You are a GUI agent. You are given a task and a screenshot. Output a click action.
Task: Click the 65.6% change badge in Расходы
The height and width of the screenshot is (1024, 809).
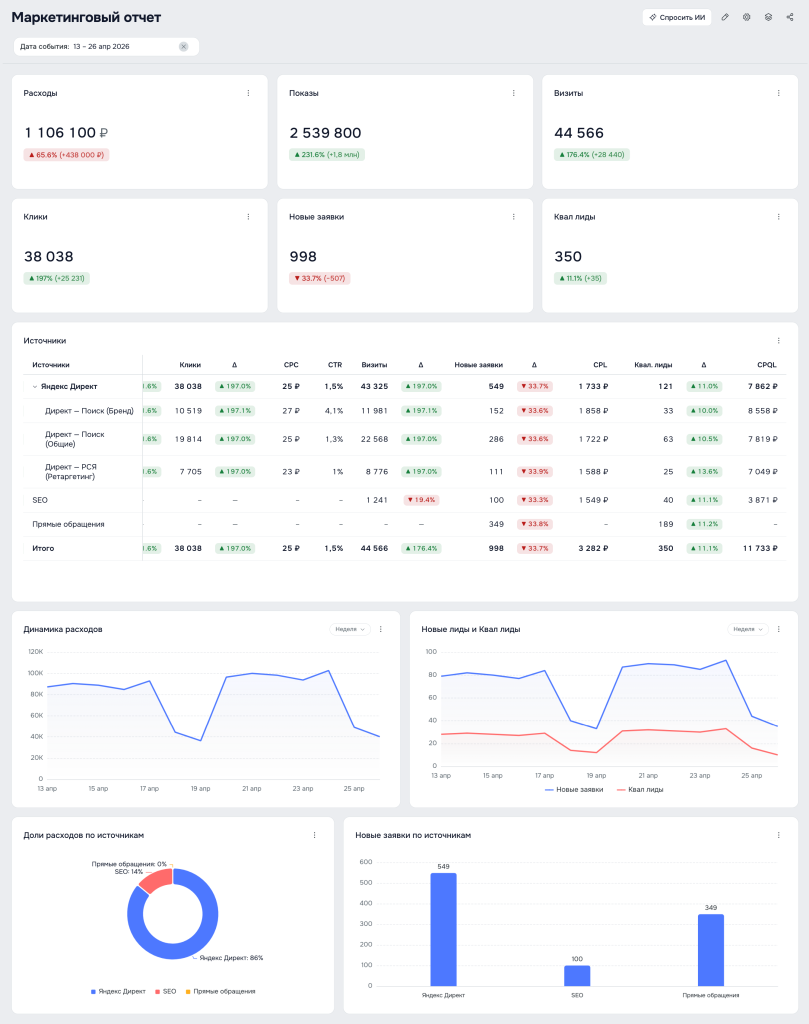click(x=66, y=155)
